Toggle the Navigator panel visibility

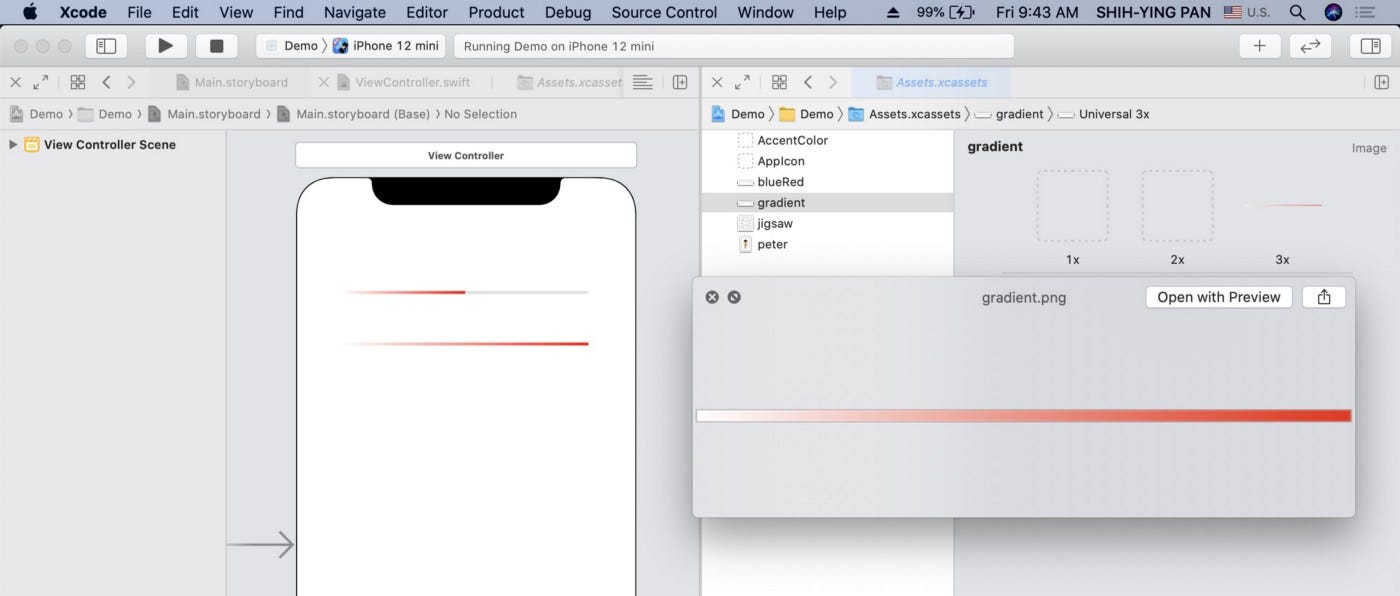tap(106, 45)
